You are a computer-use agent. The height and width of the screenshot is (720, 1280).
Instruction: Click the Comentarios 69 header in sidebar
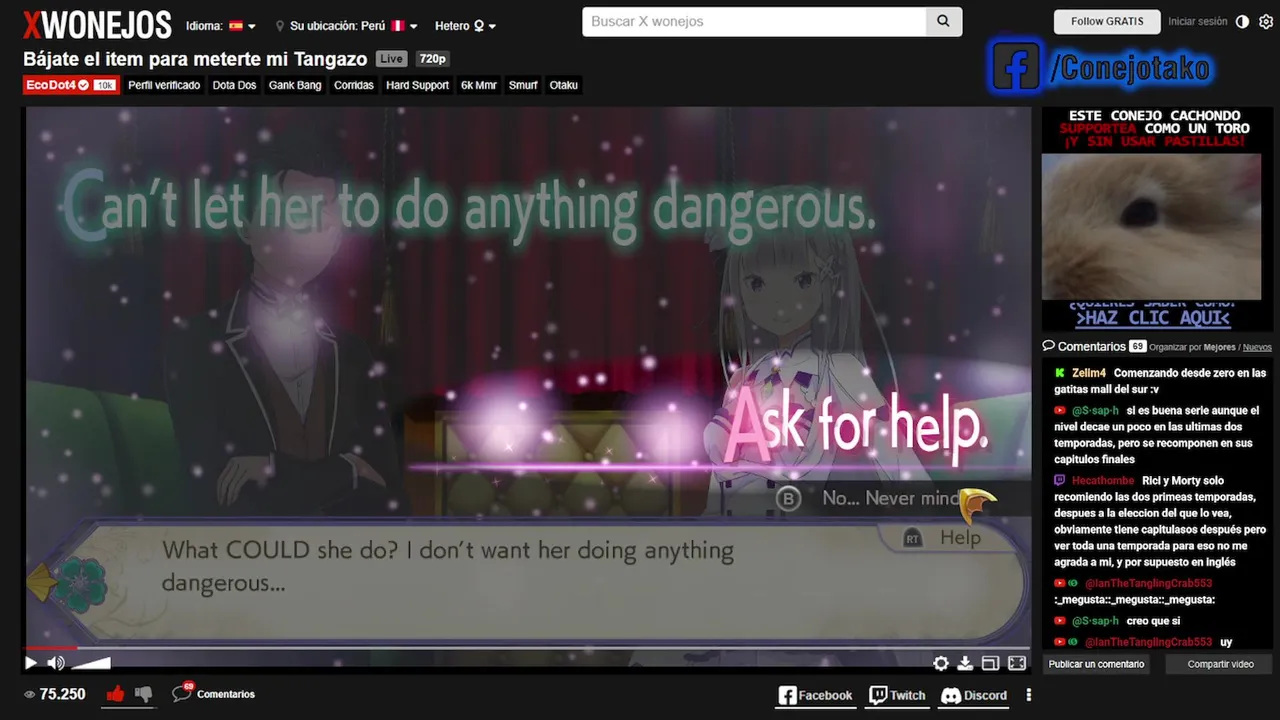(1093, 346)
